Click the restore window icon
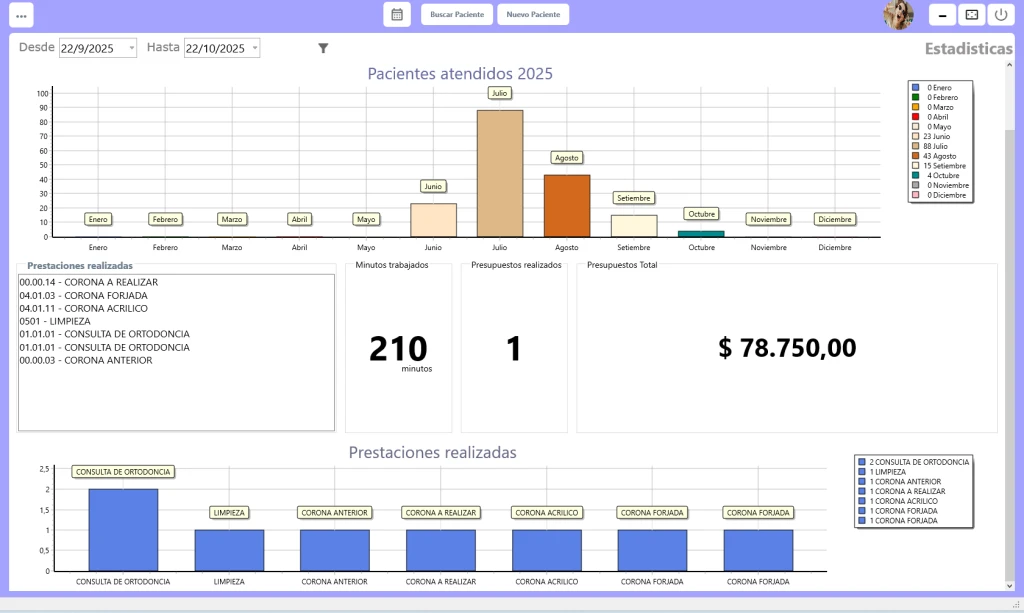Viewport: 1024px width, 613px height. pos(971,15)
